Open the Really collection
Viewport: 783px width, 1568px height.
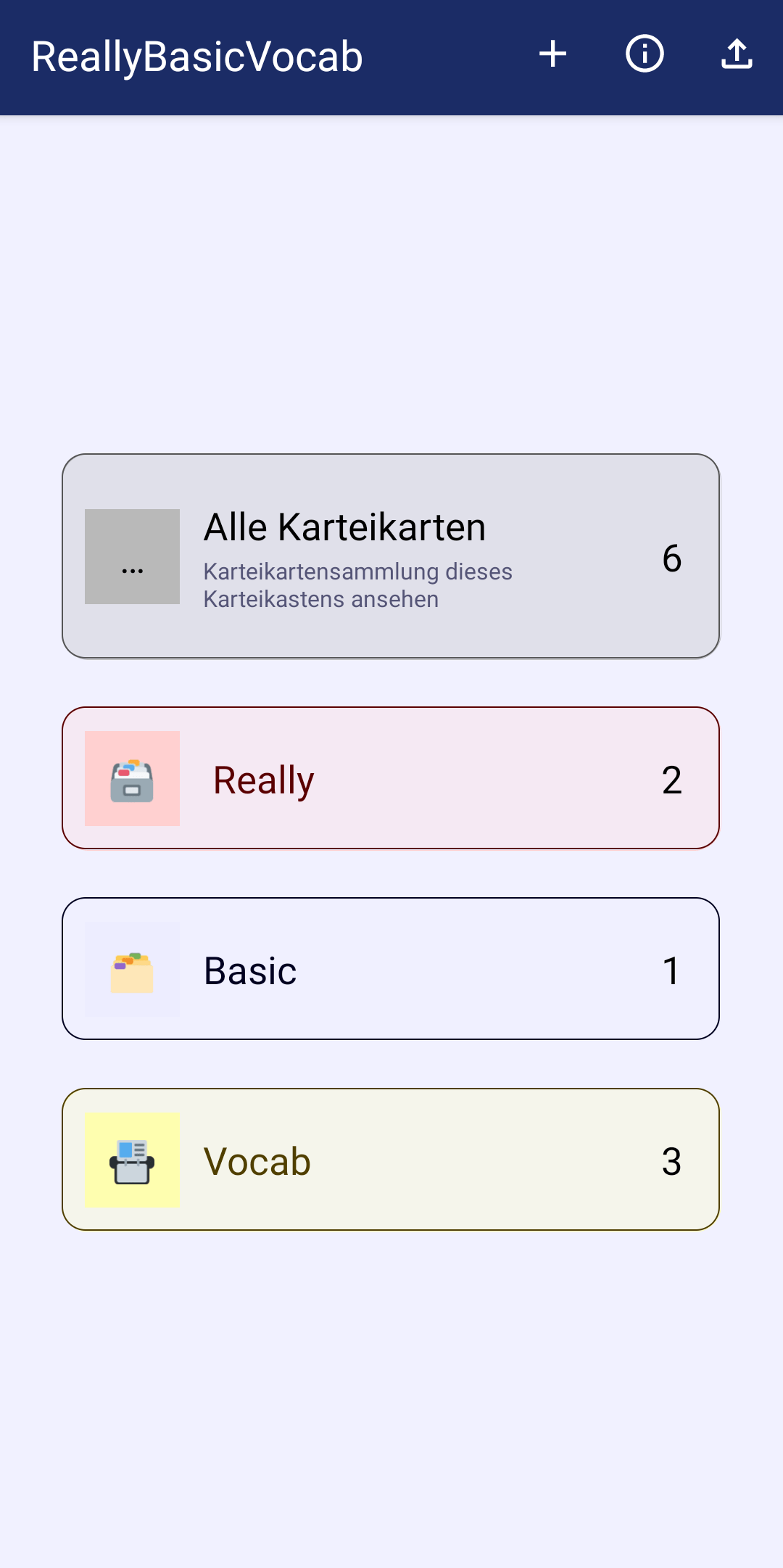pos(263,780)
